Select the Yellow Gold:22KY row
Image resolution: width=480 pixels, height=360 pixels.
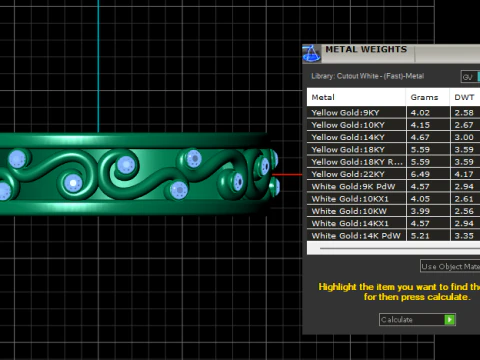pos(393,174)
